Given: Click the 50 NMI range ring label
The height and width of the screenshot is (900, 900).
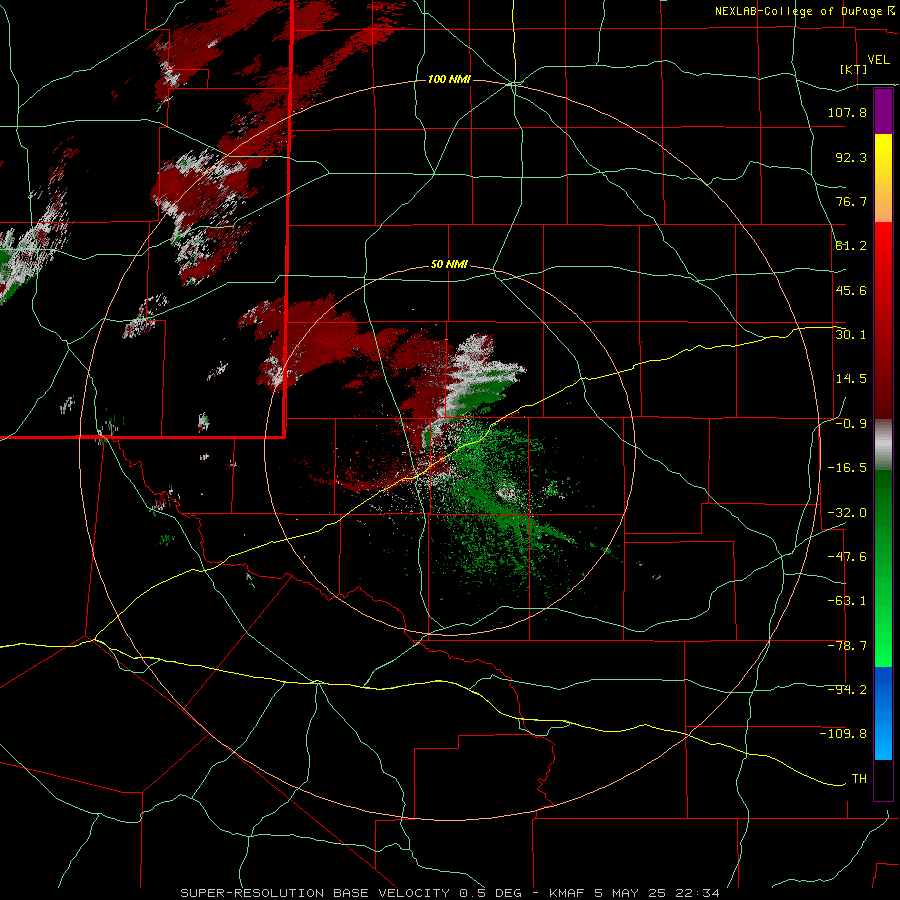Looking at the screenshot, I should (449, 265).
